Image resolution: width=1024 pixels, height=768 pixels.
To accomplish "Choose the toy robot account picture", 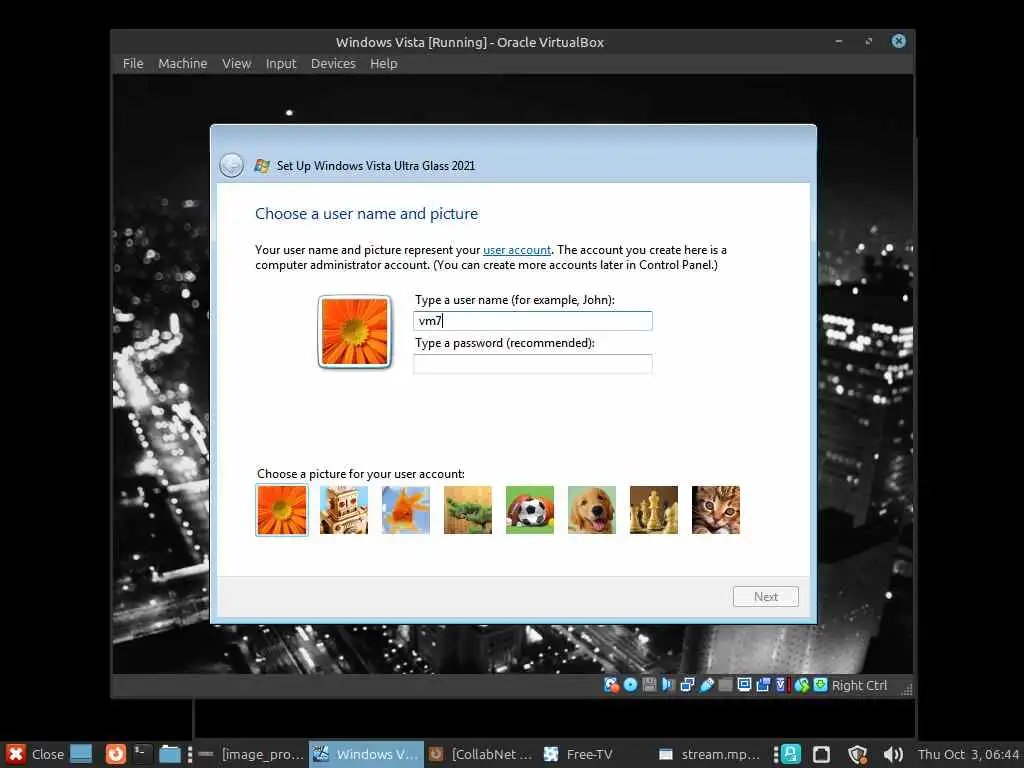I will point(344,510).
